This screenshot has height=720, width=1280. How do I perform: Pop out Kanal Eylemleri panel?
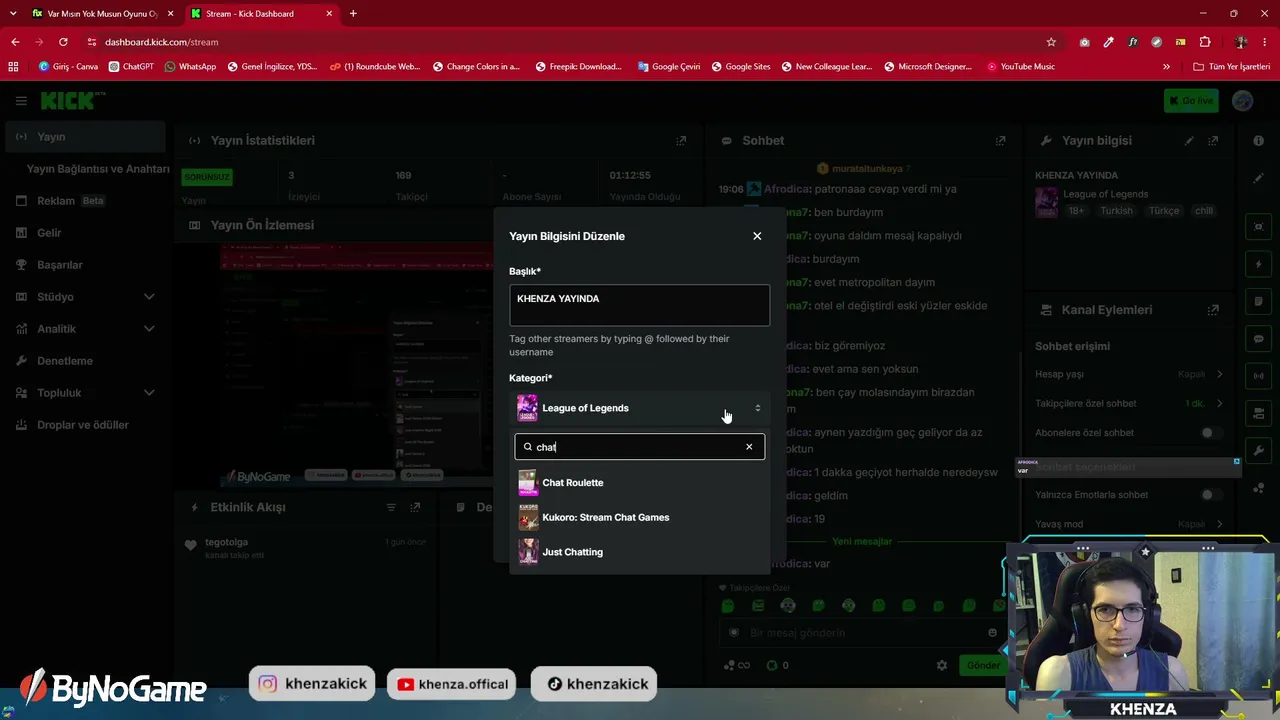pos(1213,310)
